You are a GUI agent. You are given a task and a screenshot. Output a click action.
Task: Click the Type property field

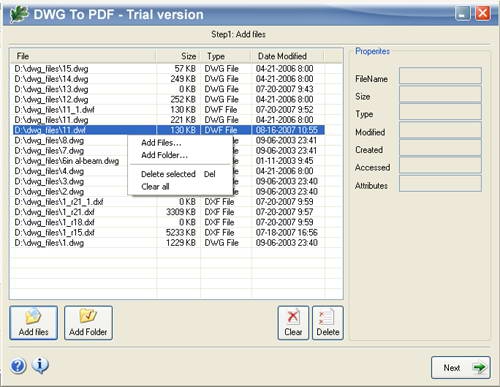coord(440,111)
